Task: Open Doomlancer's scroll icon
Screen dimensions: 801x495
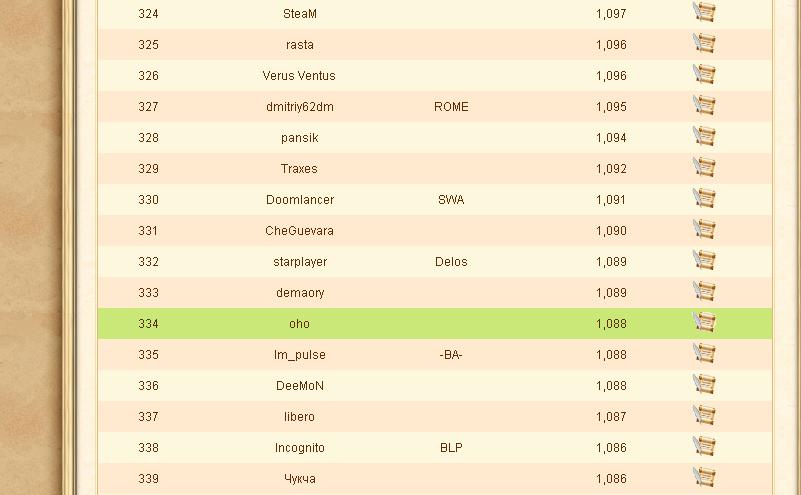Action: 704,198
